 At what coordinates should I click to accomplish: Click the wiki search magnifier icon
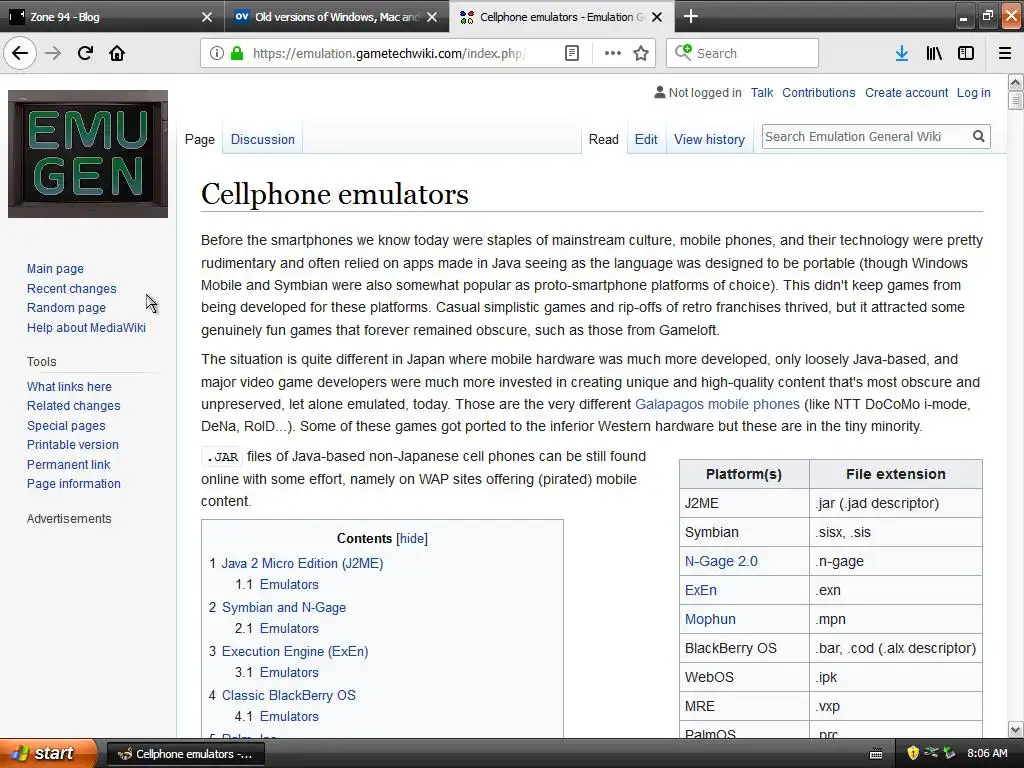(x=978, y=136)
